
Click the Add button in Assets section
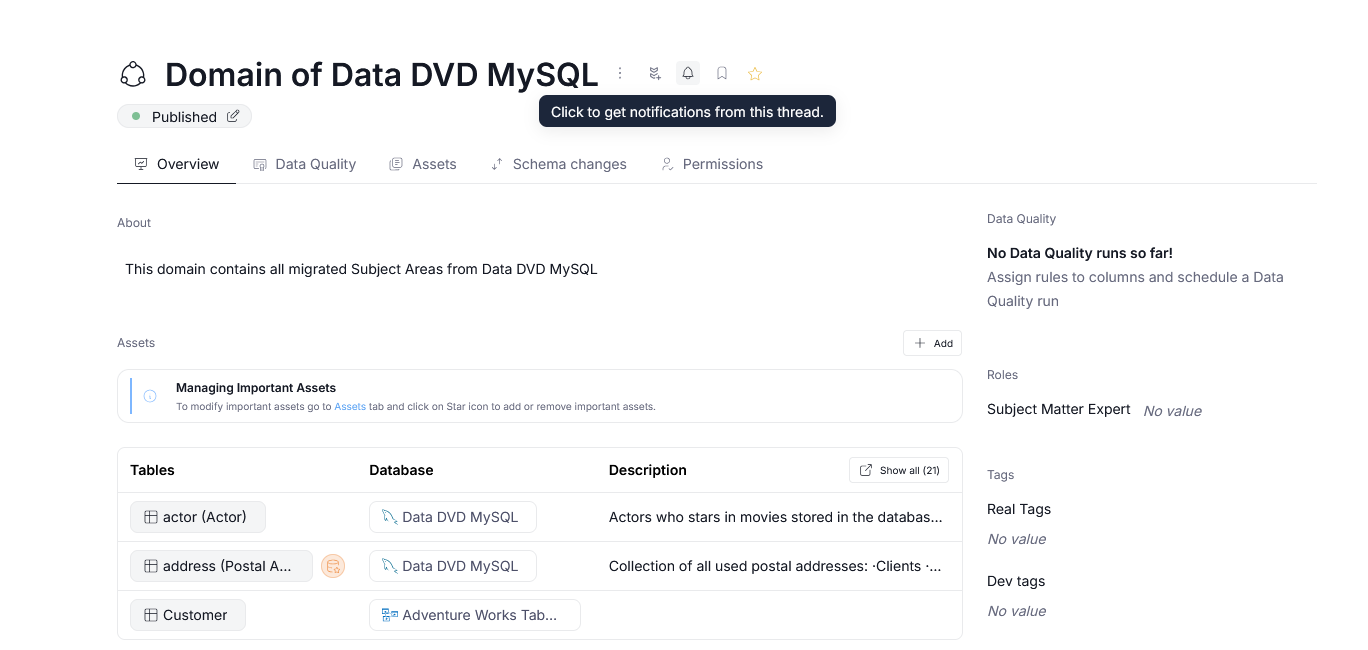tap(932, 343)
